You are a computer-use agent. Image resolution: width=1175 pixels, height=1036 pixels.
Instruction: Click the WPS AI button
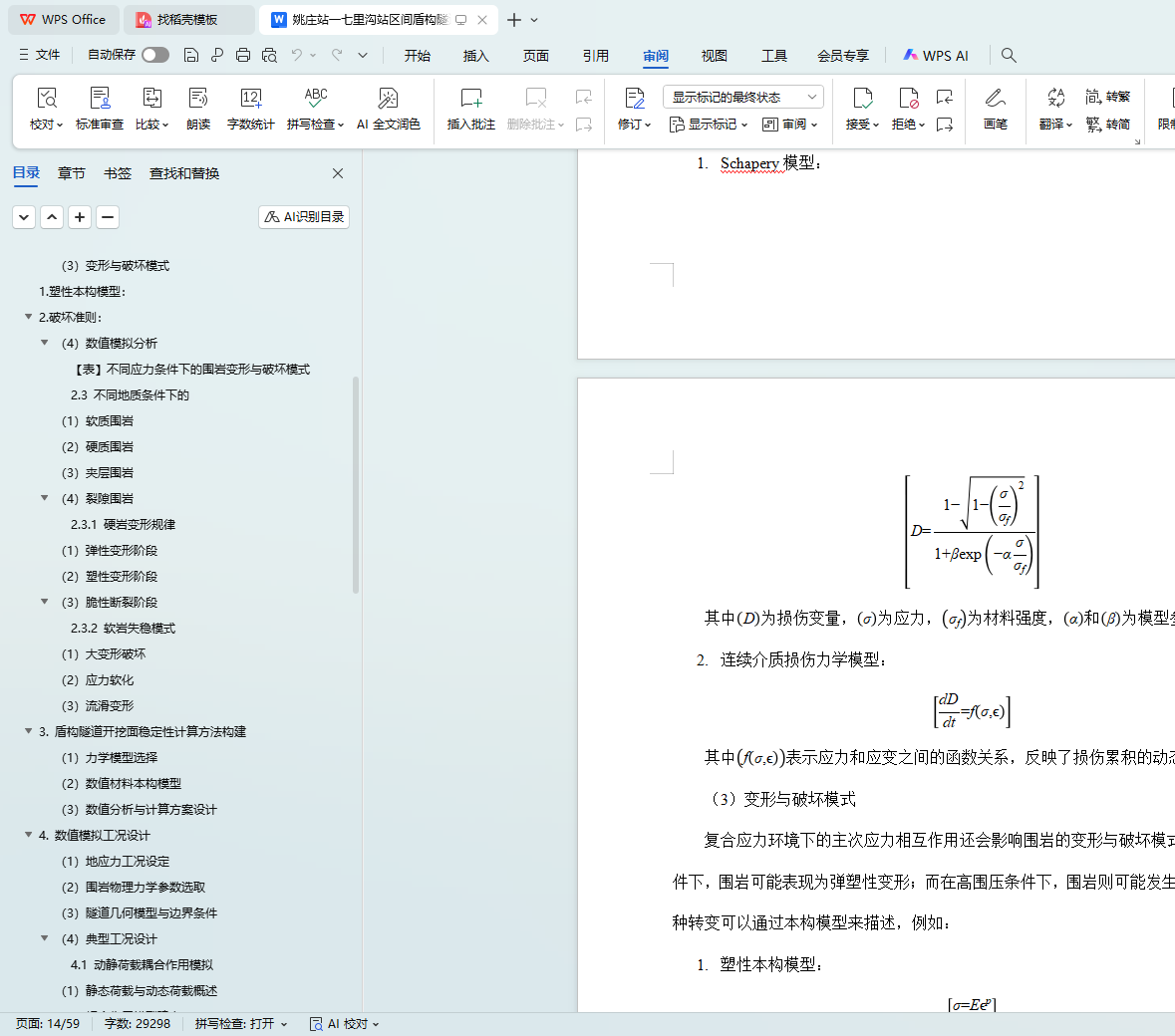(935, 56)
